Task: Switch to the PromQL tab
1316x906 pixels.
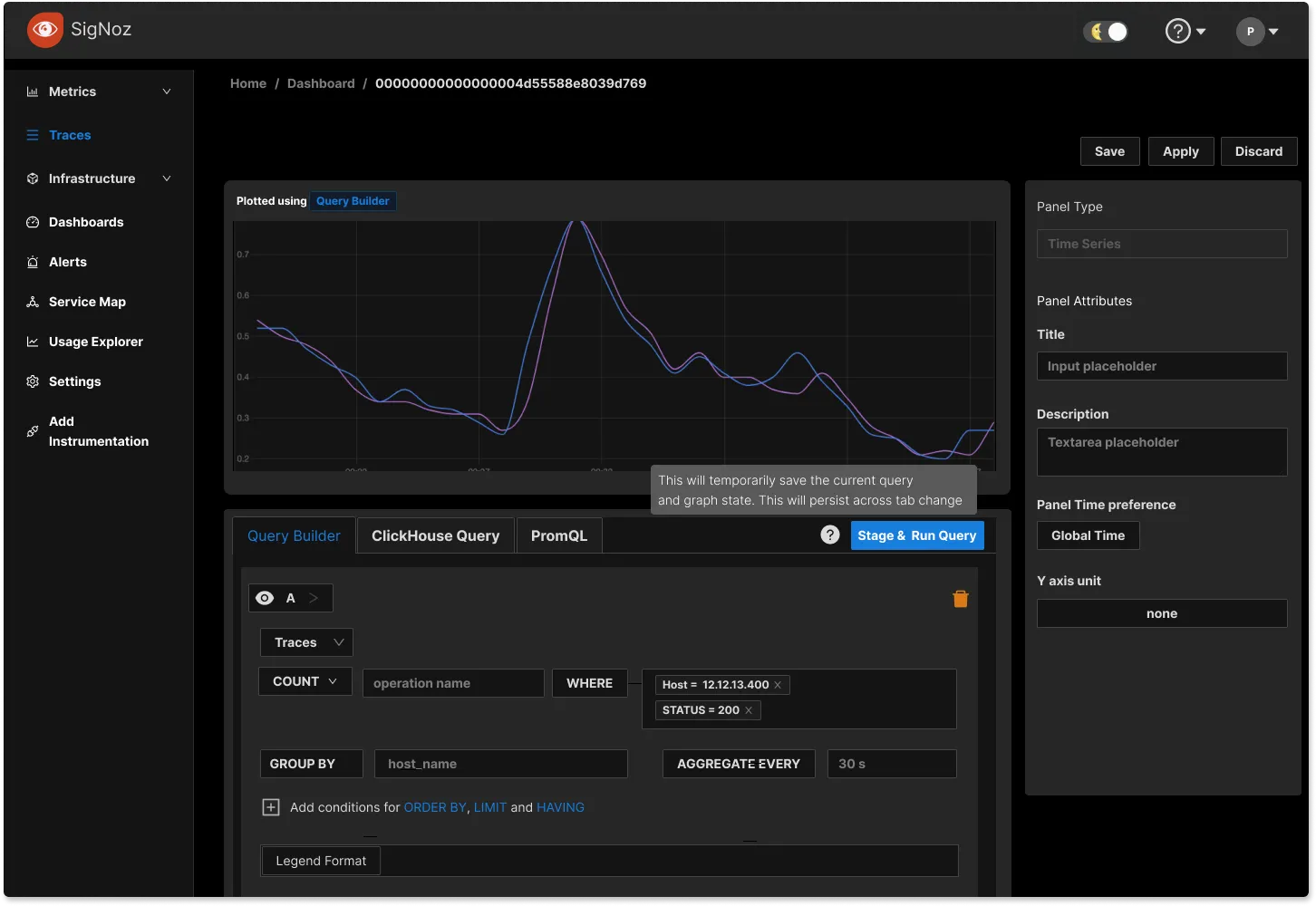Action: [558, 535]
